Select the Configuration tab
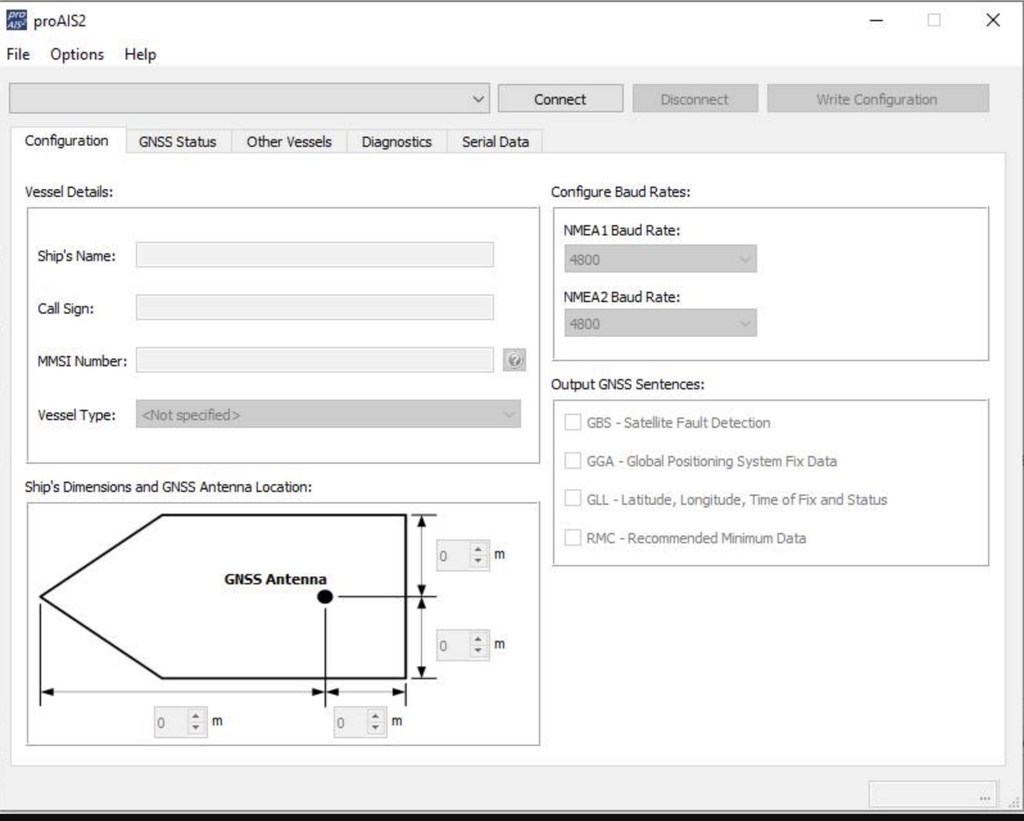 pyautogui.click(x=67, y=140)
